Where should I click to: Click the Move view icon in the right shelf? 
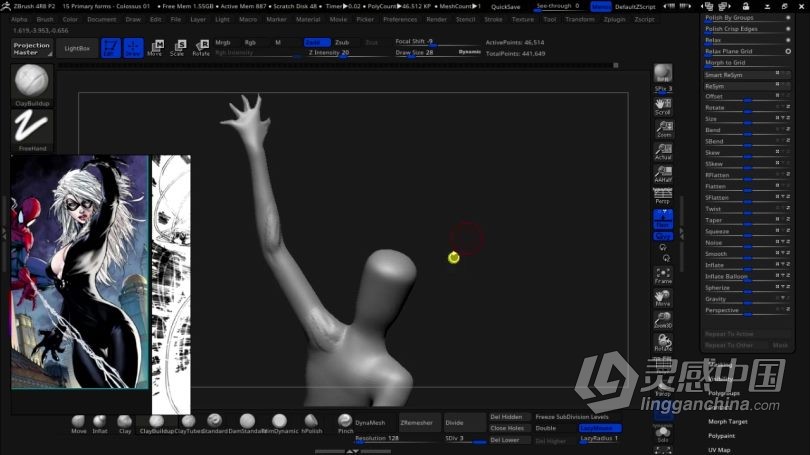point(663,298)
